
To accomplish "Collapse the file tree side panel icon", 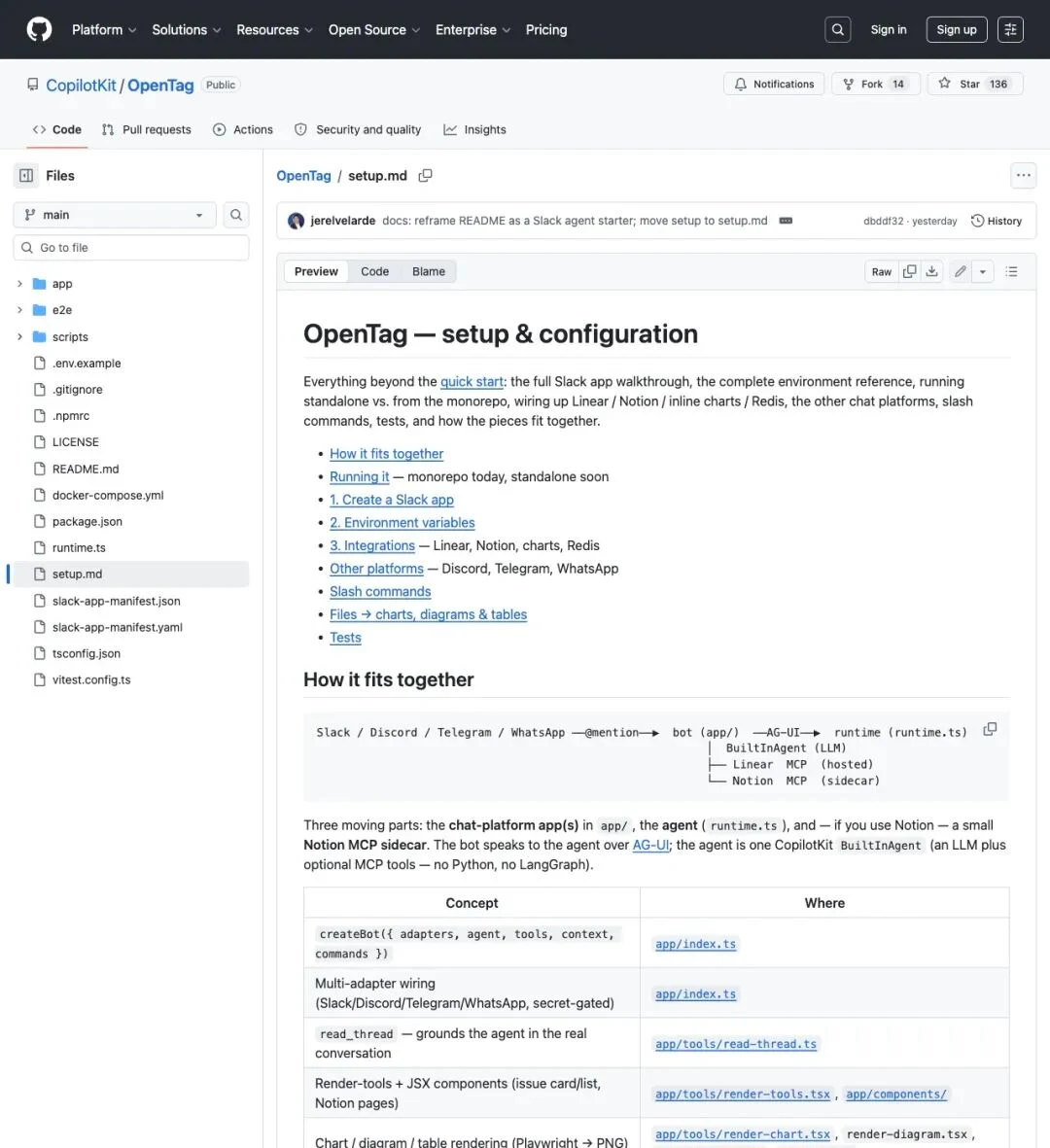I will 26,176.
